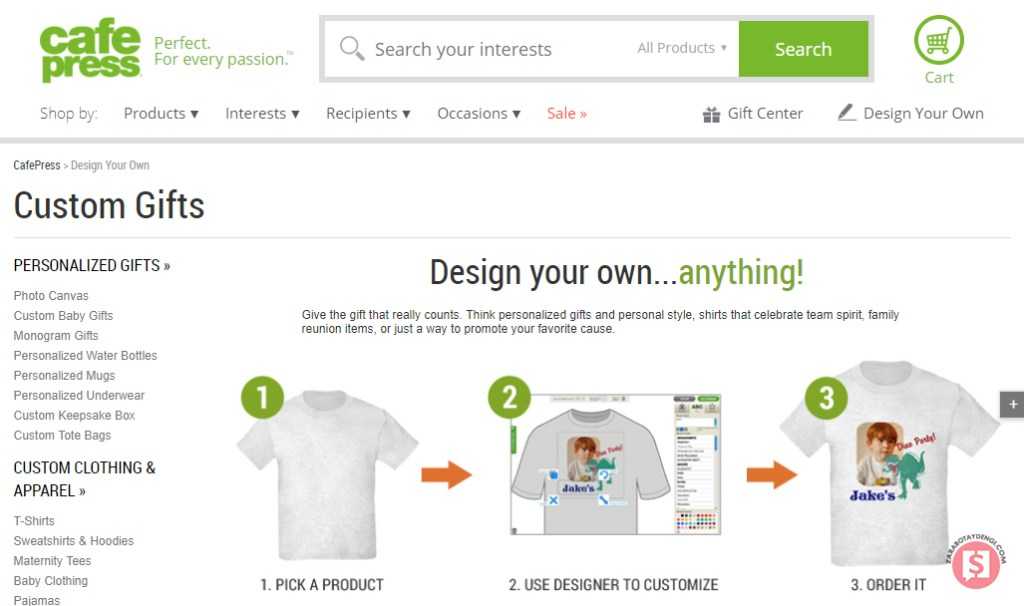Open Sweatshirts & Hoodies category

[73, 541]
